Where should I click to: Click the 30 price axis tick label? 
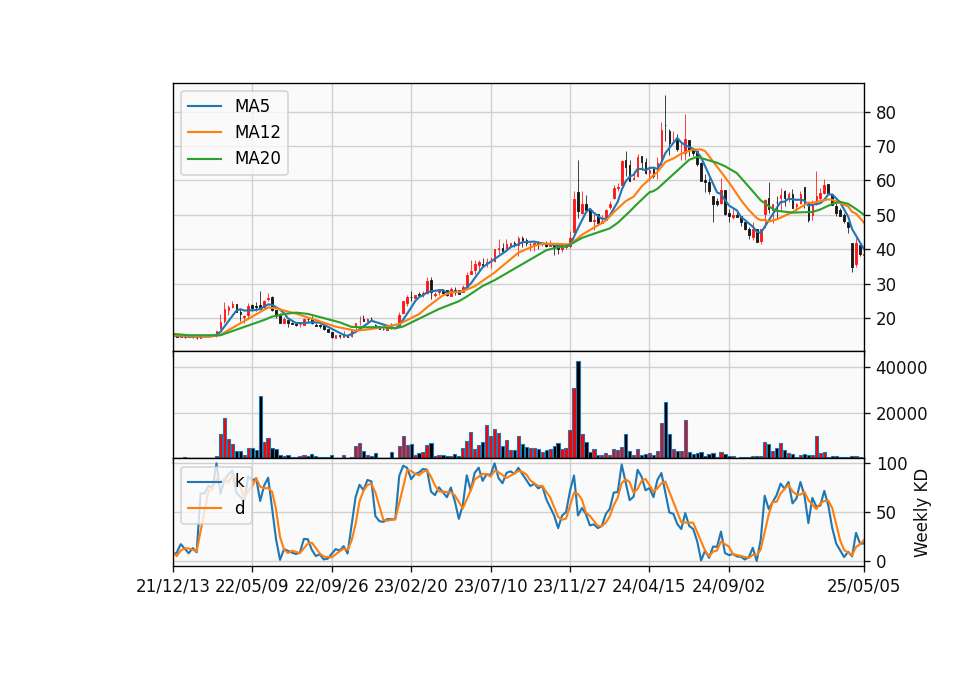pos(885,285)
